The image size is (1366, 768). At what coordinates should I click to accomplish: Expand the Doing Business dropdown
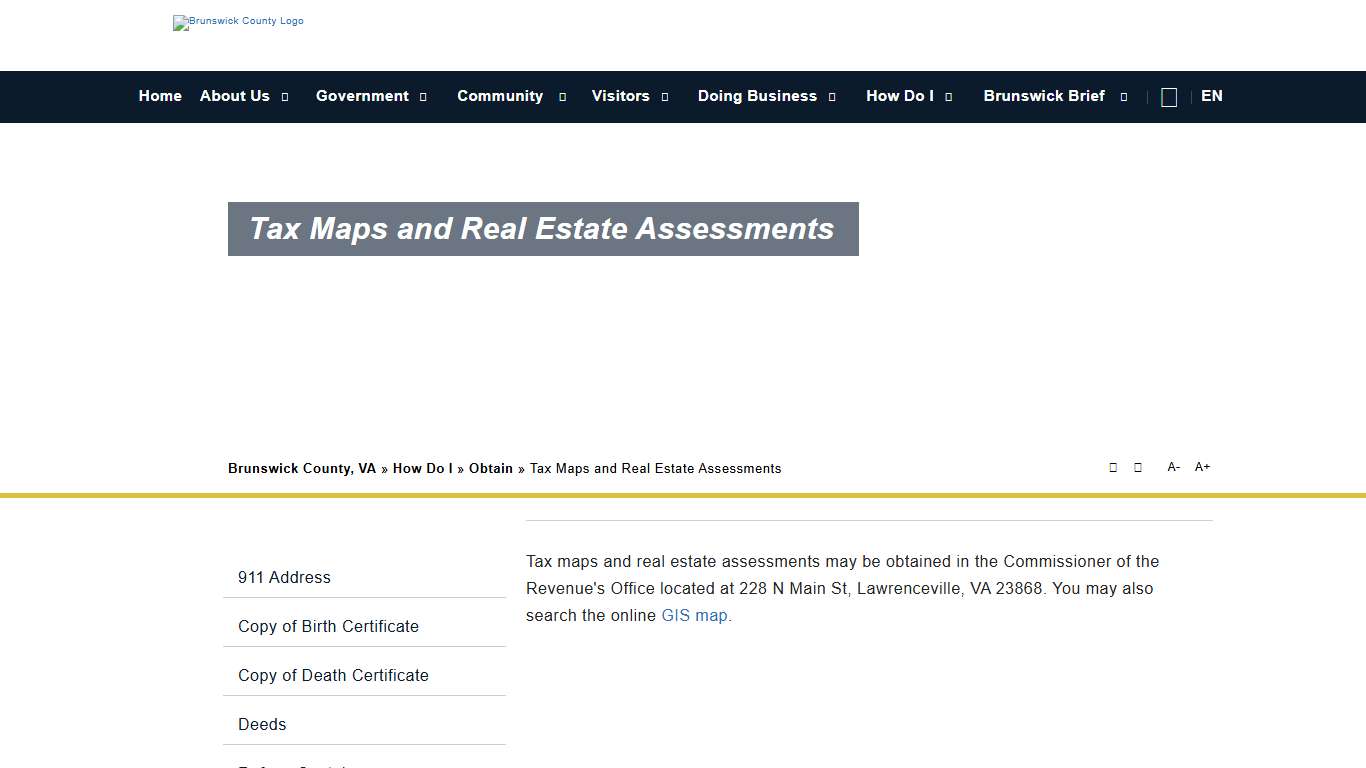point(757,96)
